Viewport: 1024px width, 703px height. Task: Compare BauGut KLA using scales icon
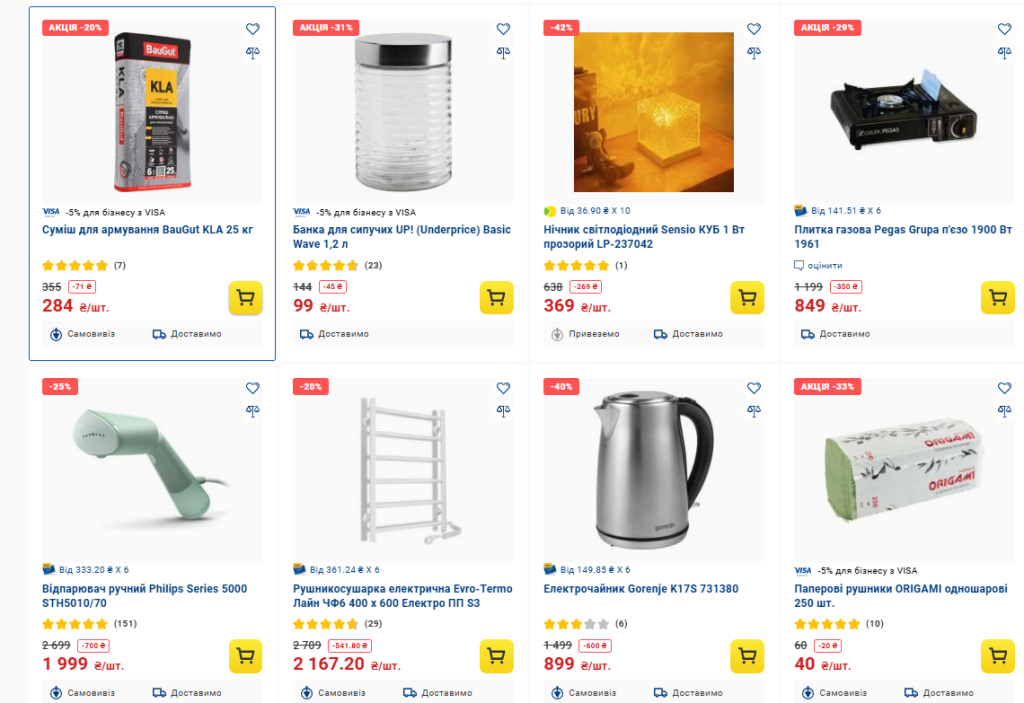click(252, 52)
